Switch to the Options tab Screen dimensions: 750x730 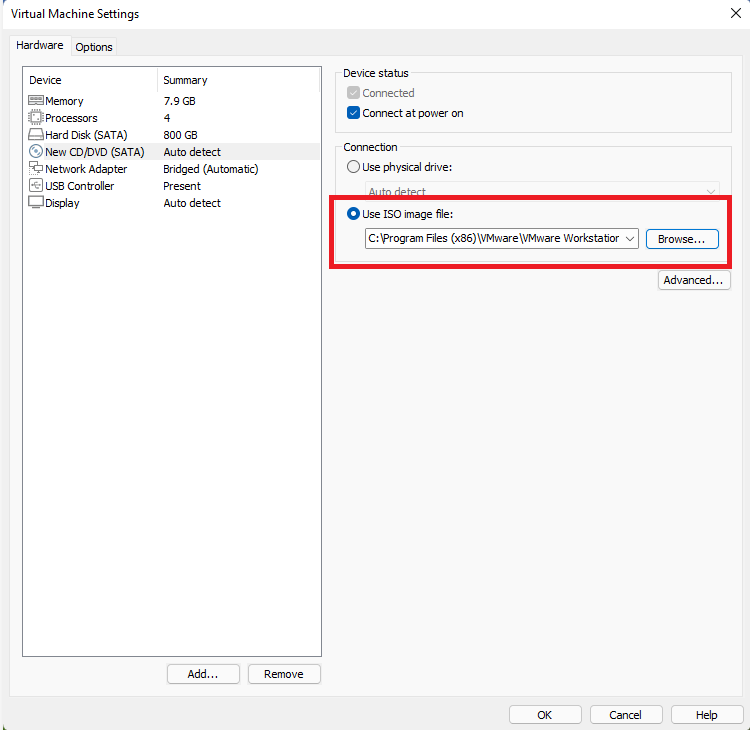pos(94,47)
